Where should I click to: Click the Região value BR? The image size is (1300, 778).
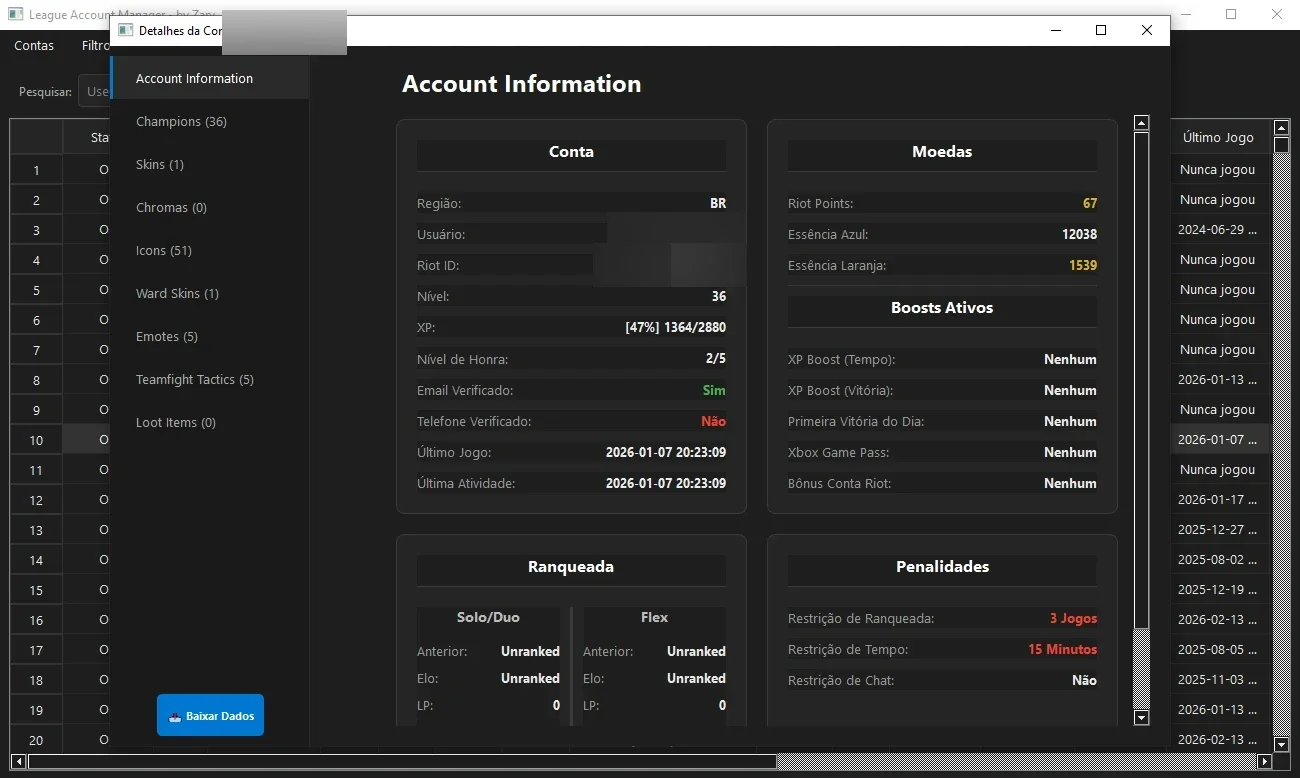point(718,203)
